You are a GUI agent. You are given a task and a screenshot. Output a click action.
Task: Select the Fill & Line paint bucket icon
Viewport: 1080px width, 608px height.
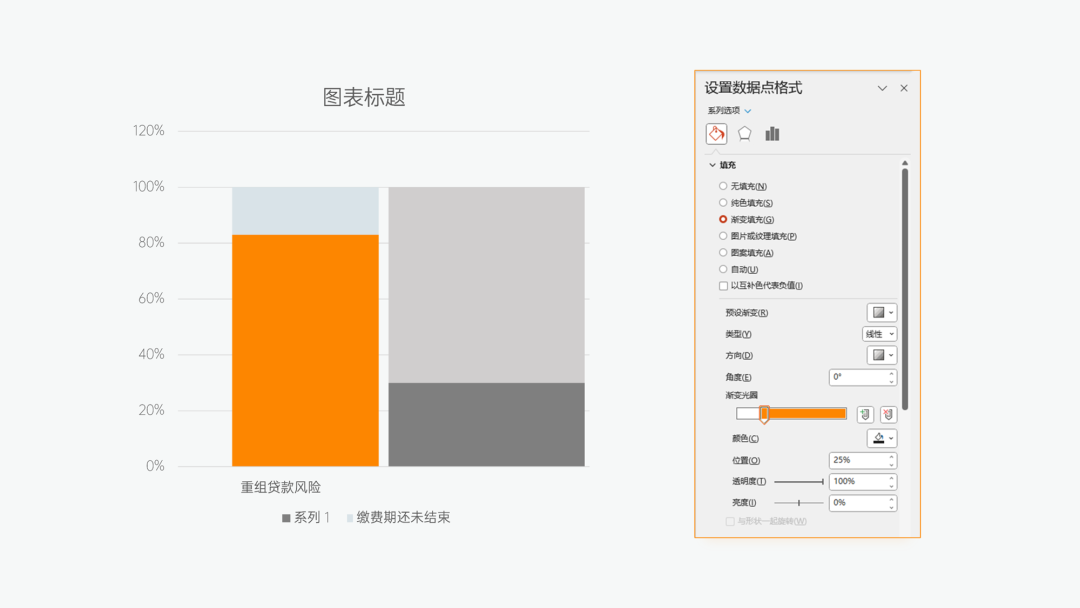coord(716,133)
